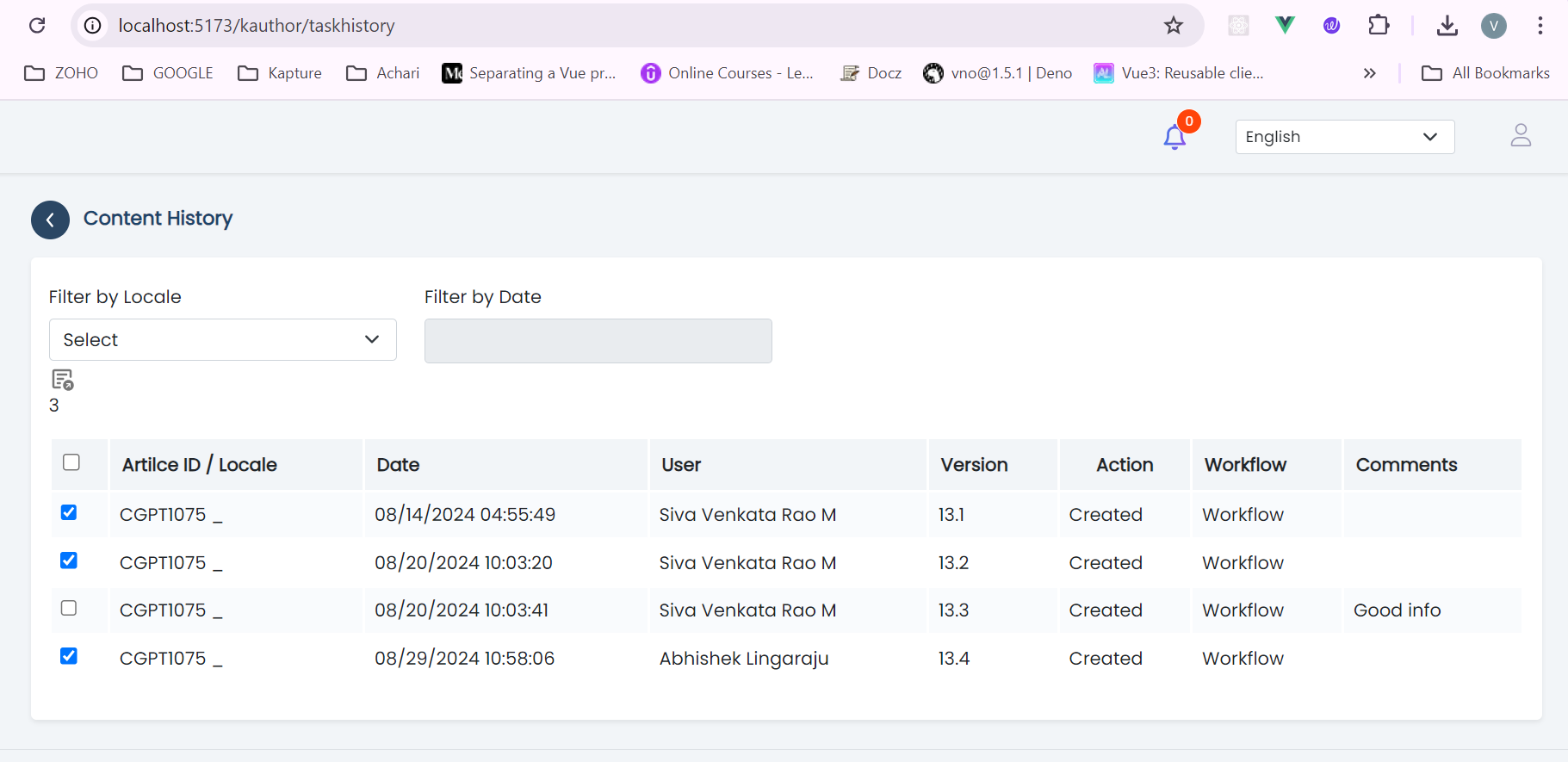Open the Vue devtools extension icon
This screenshot has width=1568, height=762.
pos(1285,26)
